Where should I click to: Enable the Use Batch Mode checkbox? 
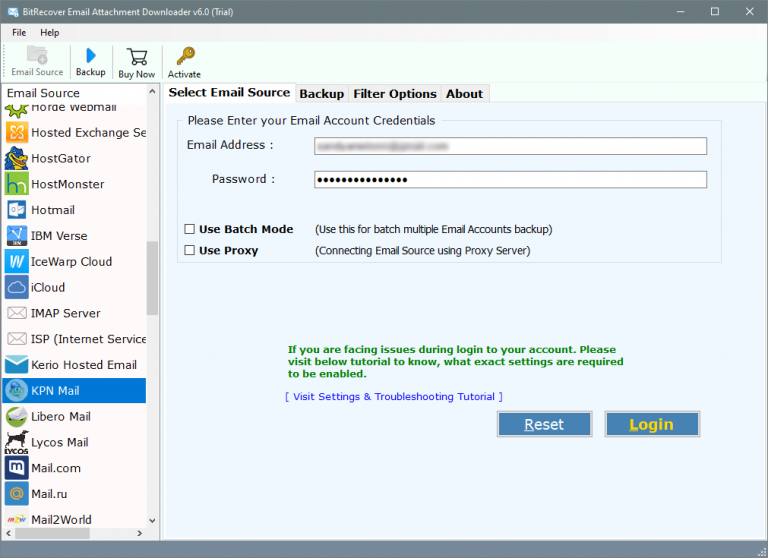190,229
